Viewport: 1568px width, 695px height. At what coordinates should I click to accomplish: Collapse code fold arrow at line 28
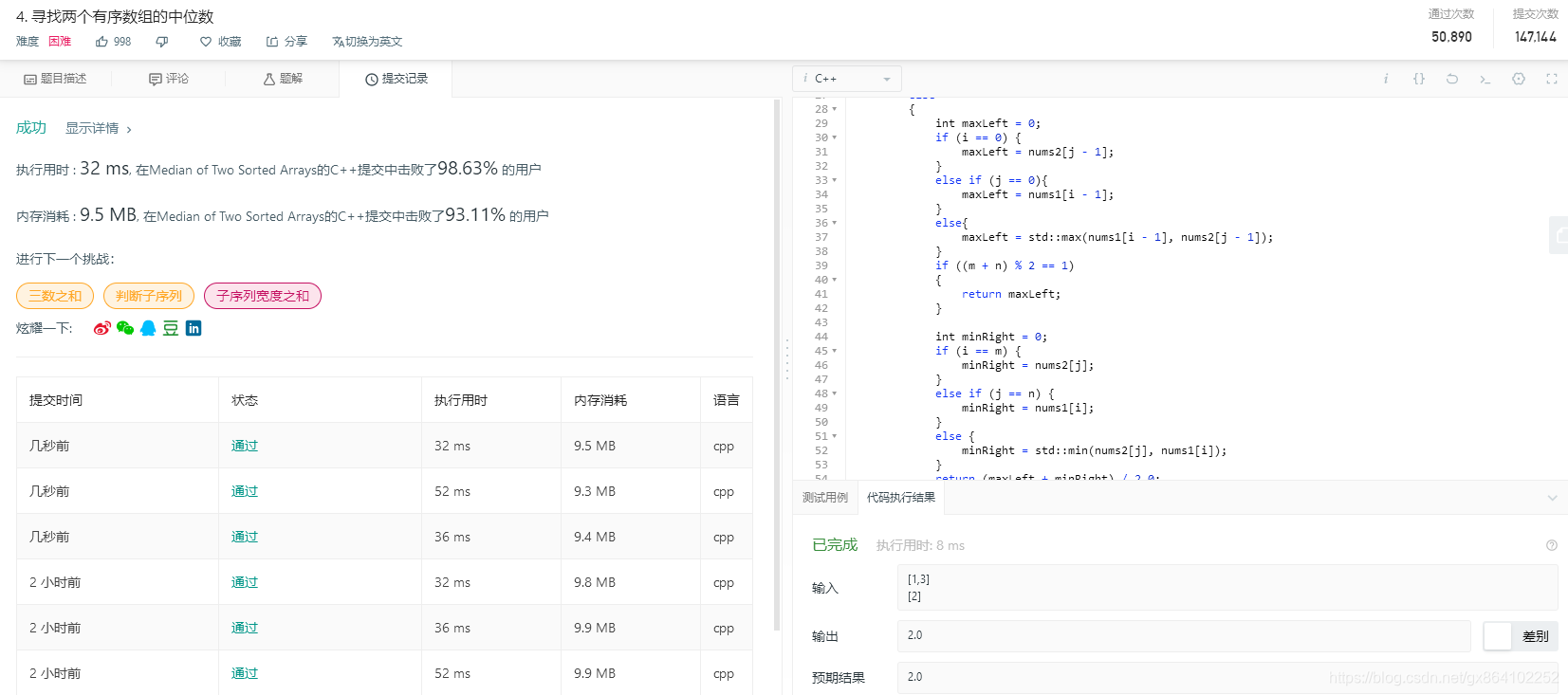coord(835,109)
